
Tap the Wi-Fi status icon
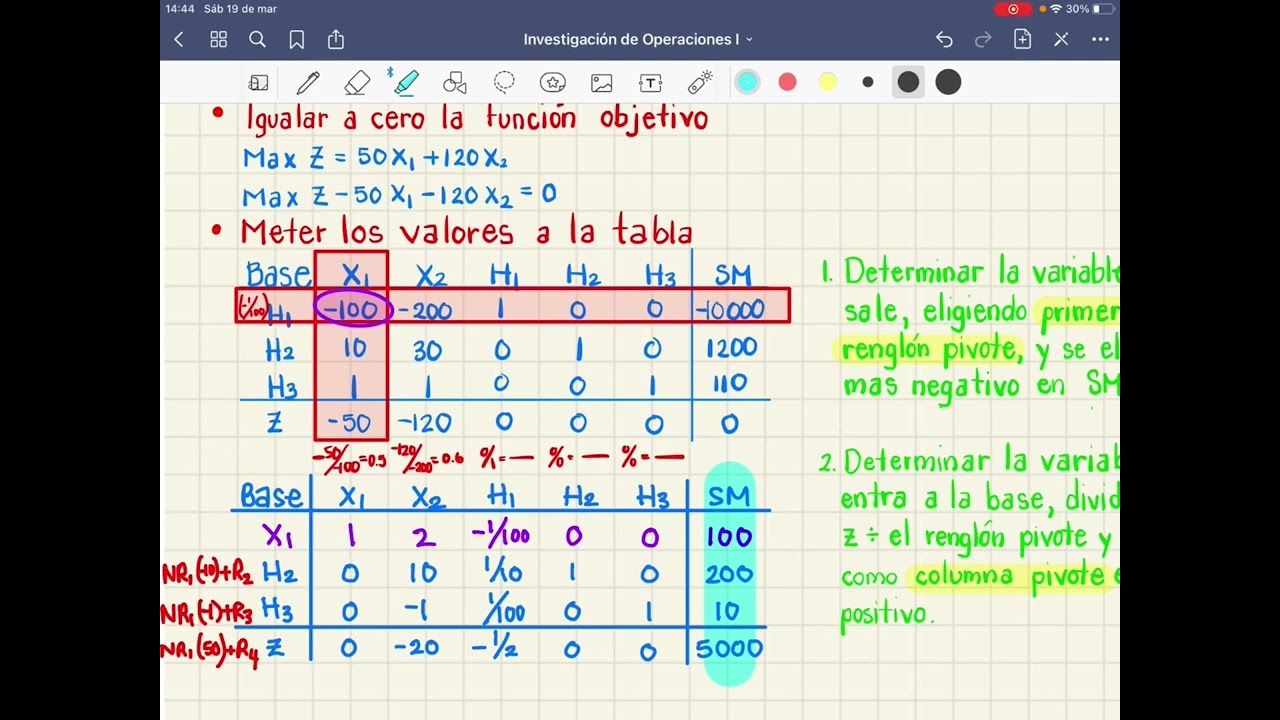pos(1055,9)
